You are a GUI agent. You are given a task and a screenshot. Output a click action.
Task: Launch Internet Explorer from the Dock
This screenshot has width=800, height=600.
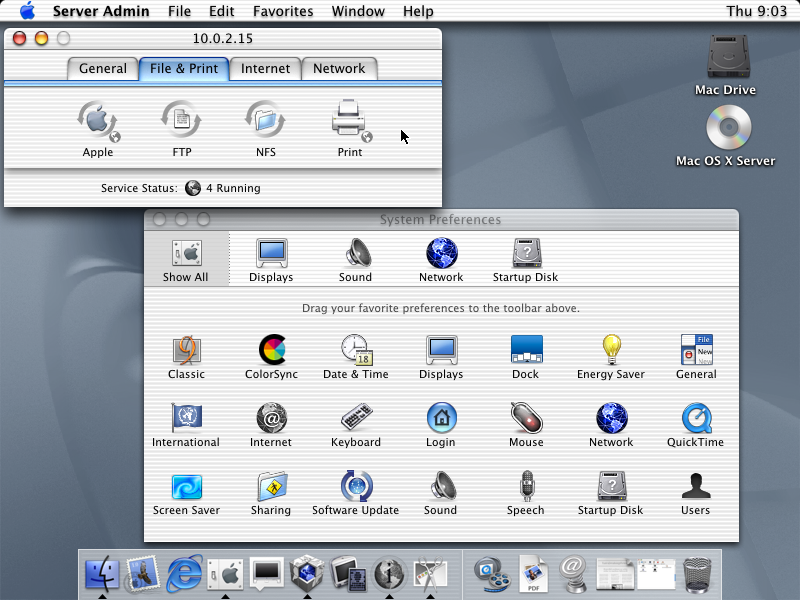184,574
